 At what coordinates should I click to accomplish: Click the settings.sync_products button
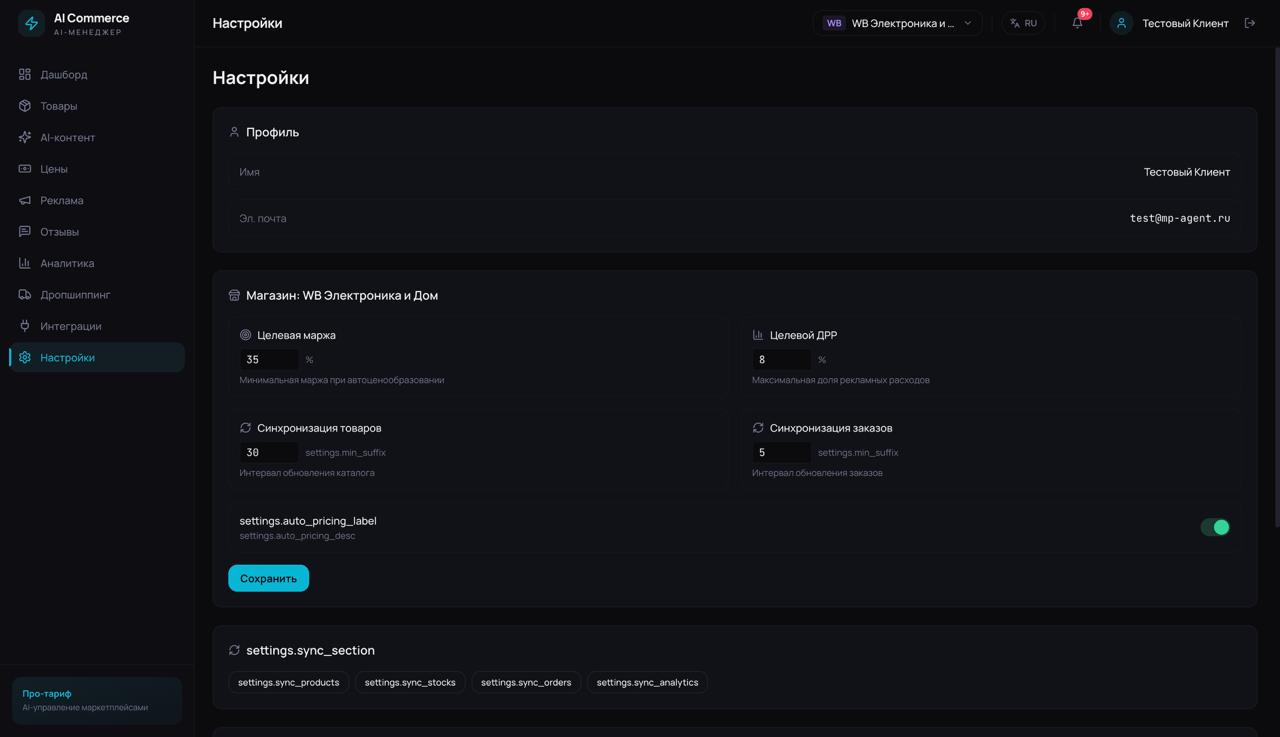click(x=288, y=682)
